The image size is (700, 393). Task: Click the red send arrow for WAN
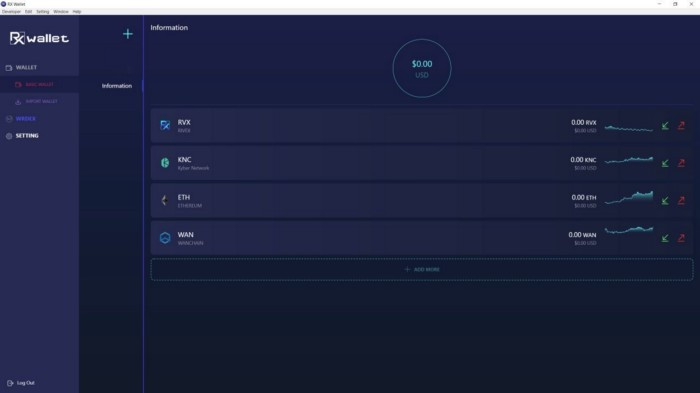681,238
